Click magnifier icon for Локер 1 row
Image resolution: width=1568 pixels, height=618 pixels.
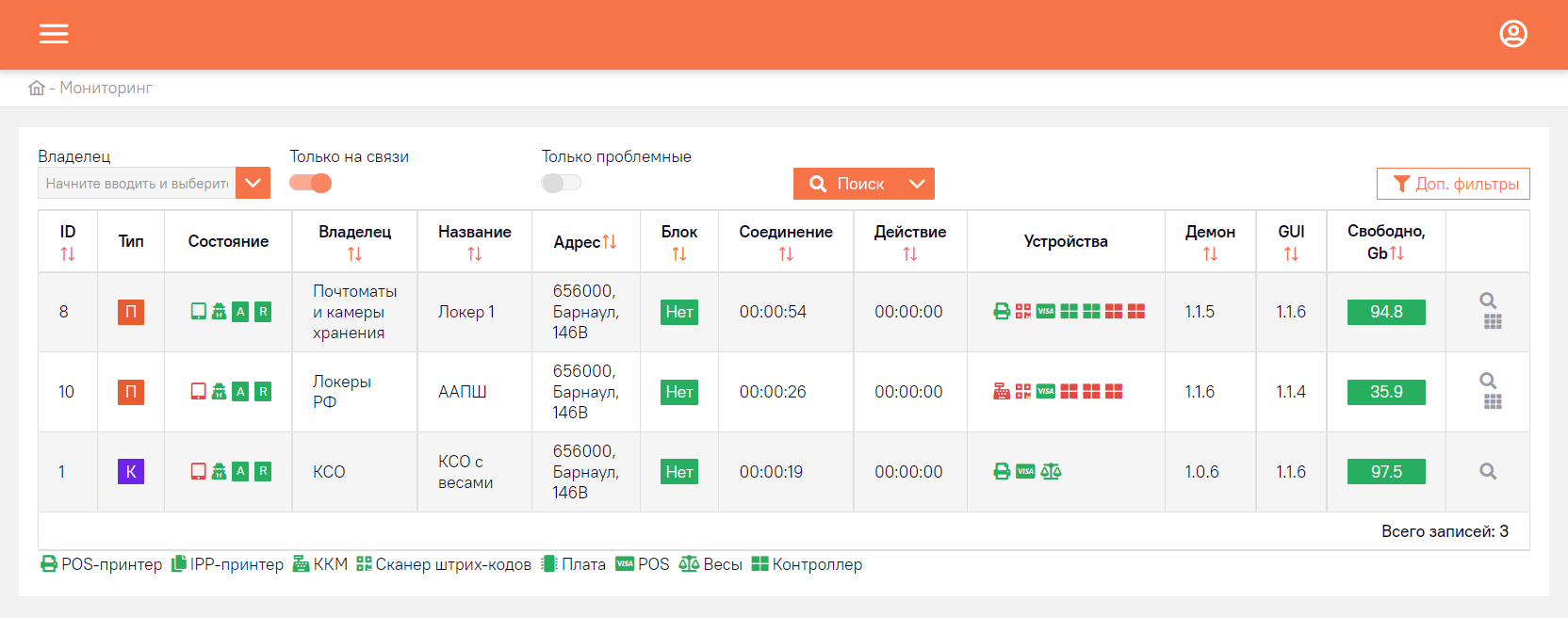pyautogui.click(x=1488, y=301)
